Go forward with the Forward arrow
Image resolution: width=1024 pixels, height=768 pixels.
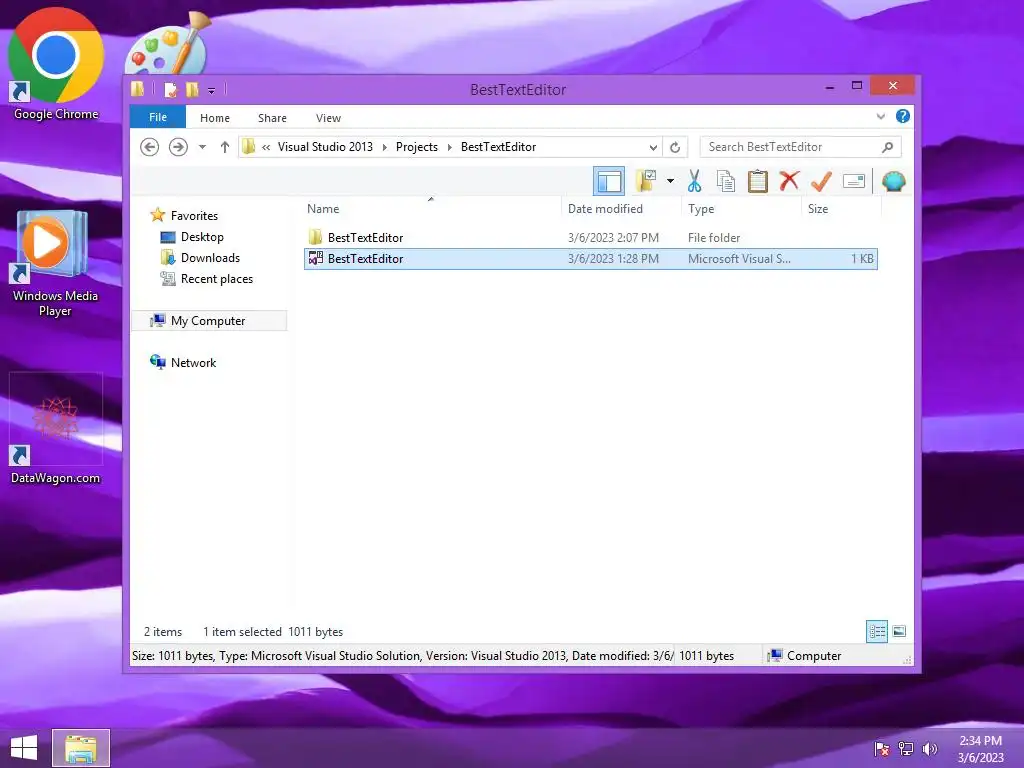178,147
